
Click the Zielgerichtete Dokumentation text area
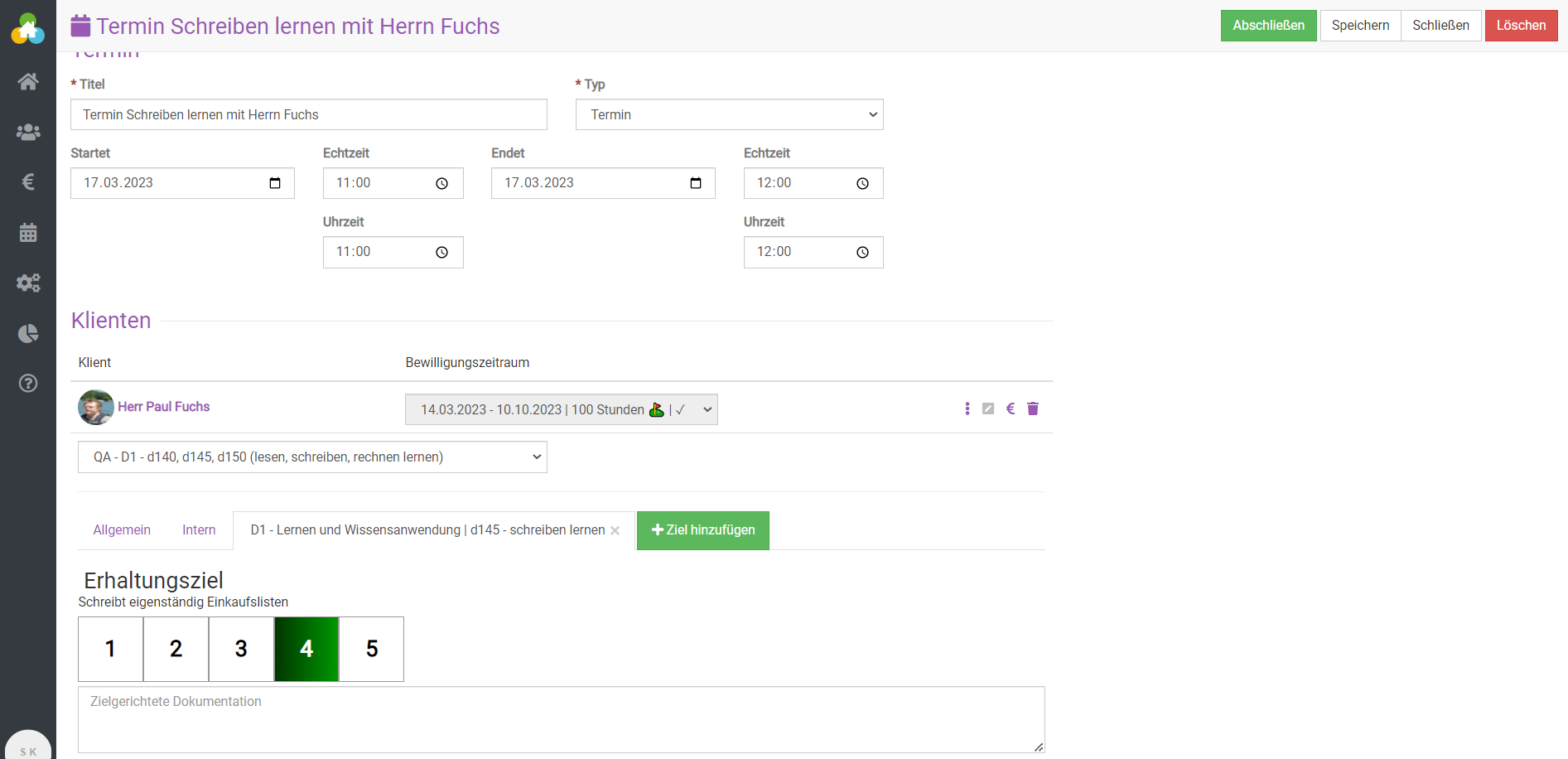click(x=561, y=719)
